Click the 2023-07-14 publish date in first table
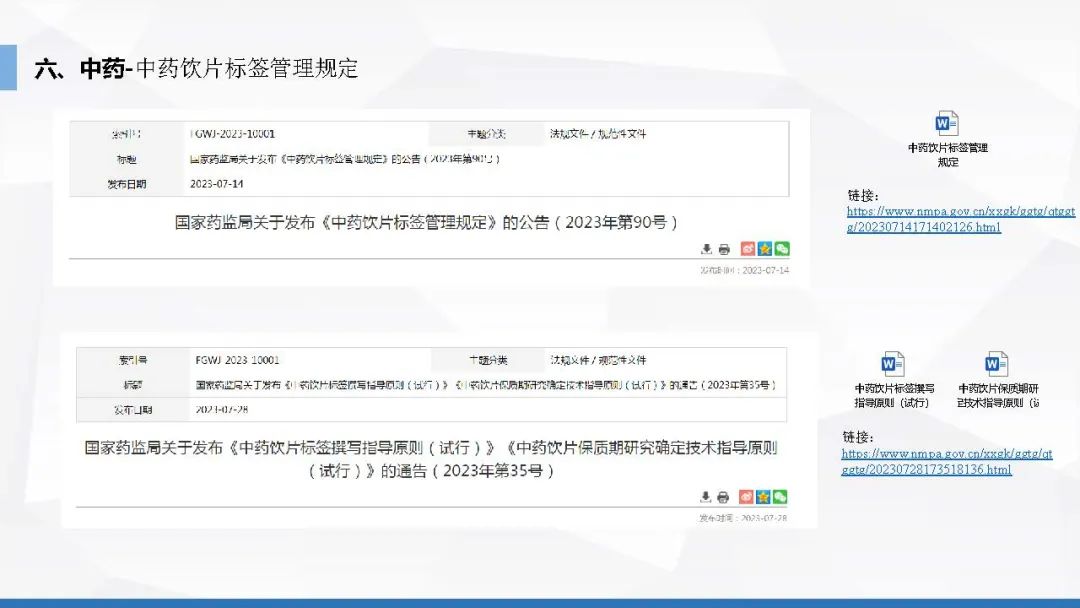Viewport: 1080px width, 608px height. (x=217, y=184)
